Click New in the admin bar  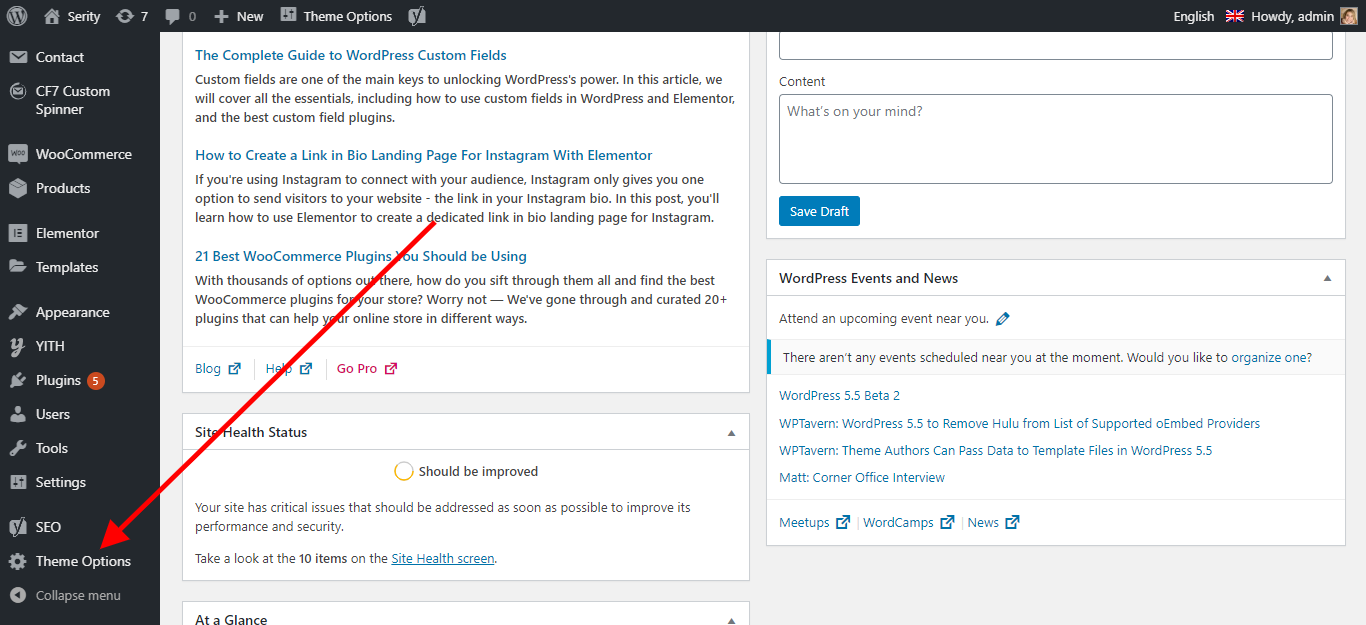239,16
